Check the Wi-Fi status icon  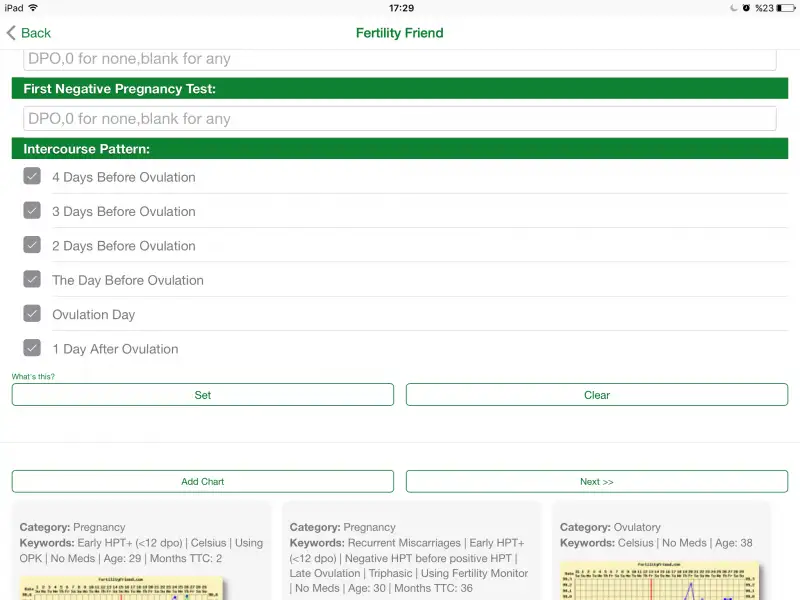33,8
